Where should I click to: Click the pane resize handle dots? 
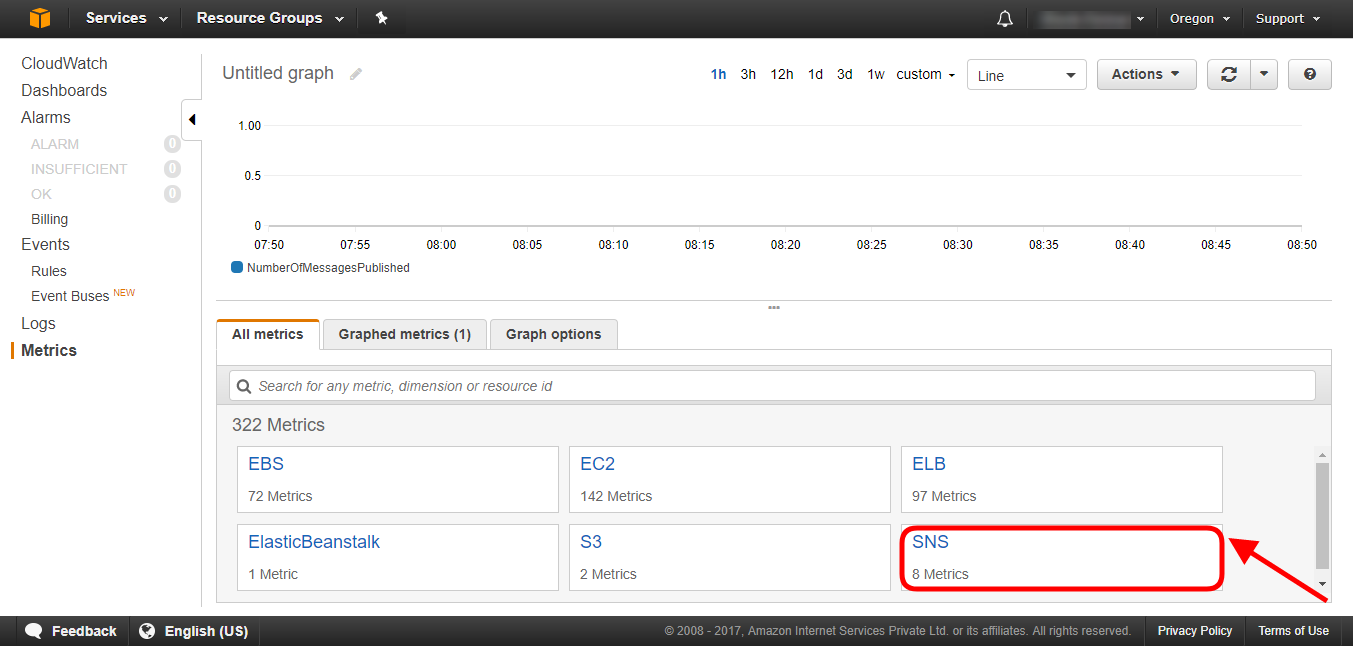(x=774, y=307)
